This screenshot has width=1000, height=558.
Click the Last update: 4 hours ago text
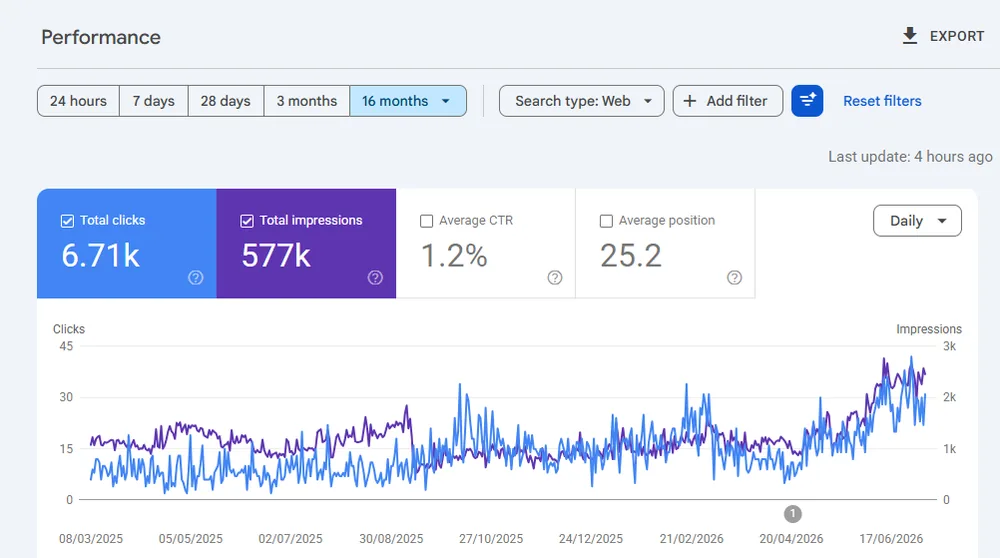(x=910, y=157)
